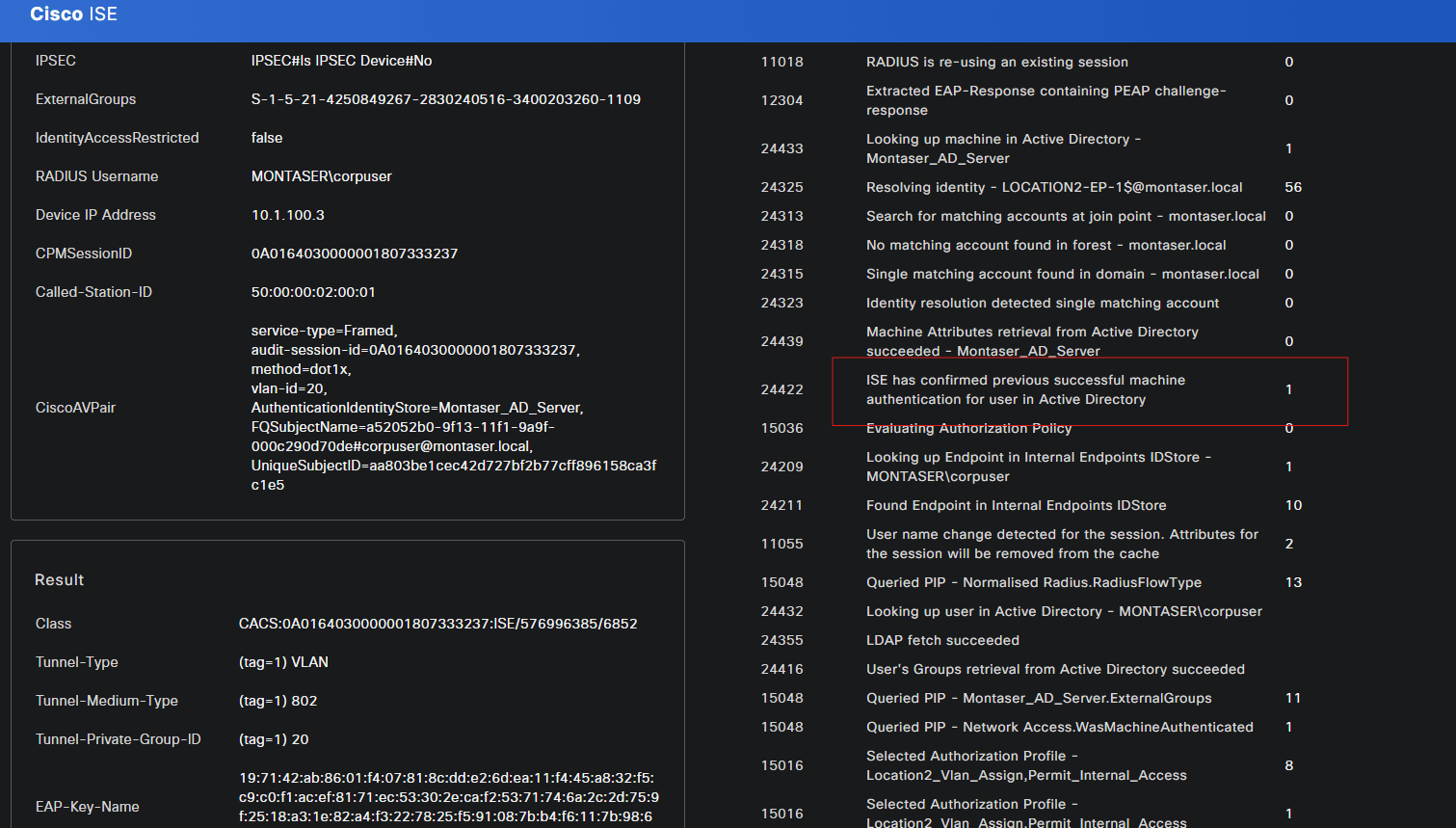The height and width of the screenshot is (828, 1456).
Task: Select the ExternalGroups attribute label
Action: point(86,99)
